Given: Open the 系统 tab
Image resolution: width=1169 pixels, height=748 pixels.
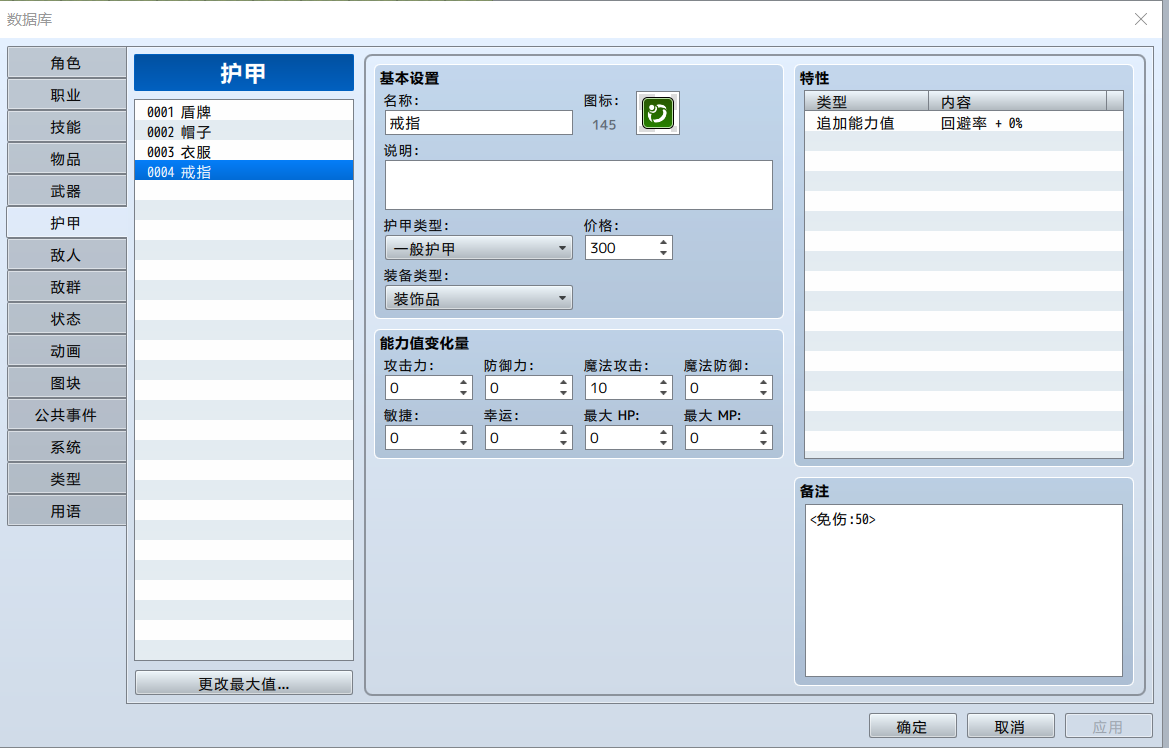Looking at the screenshot, I should coord(66,447).
